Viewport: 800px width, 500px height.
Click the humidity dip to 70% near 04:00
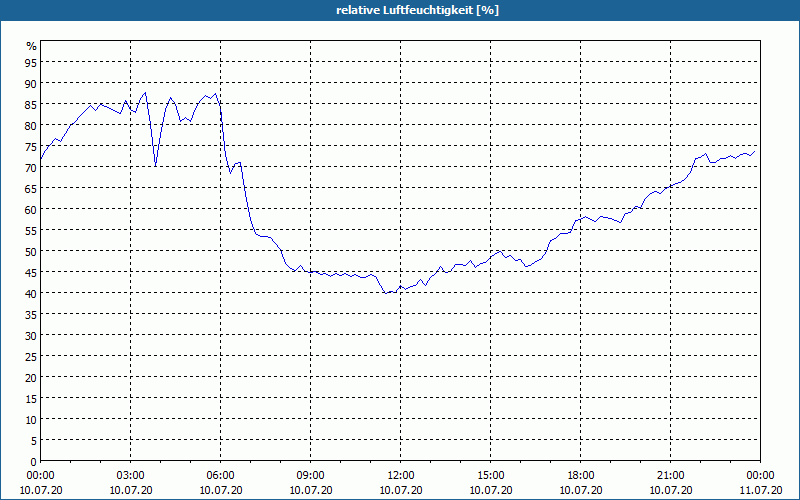[155, 166]
